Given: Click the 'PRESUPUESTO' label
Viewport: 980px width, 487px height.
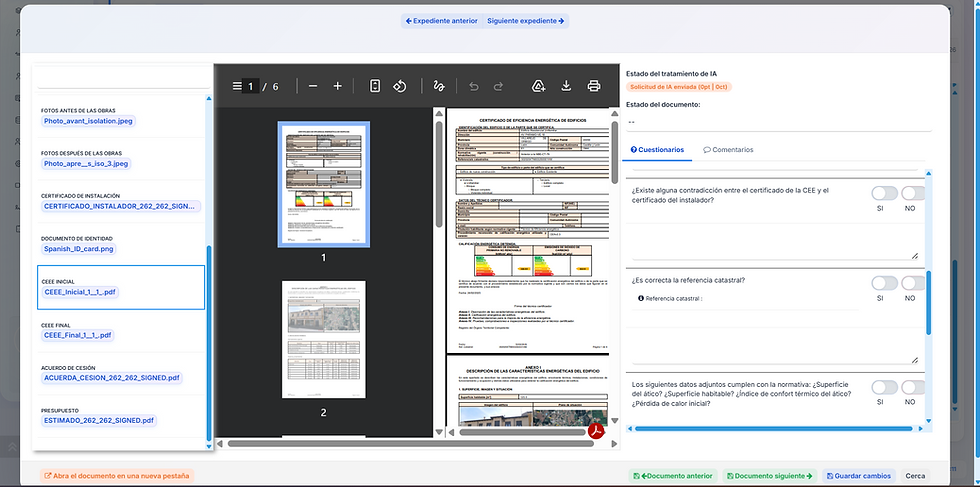Looking at the screenshot, I should point(59,410).
